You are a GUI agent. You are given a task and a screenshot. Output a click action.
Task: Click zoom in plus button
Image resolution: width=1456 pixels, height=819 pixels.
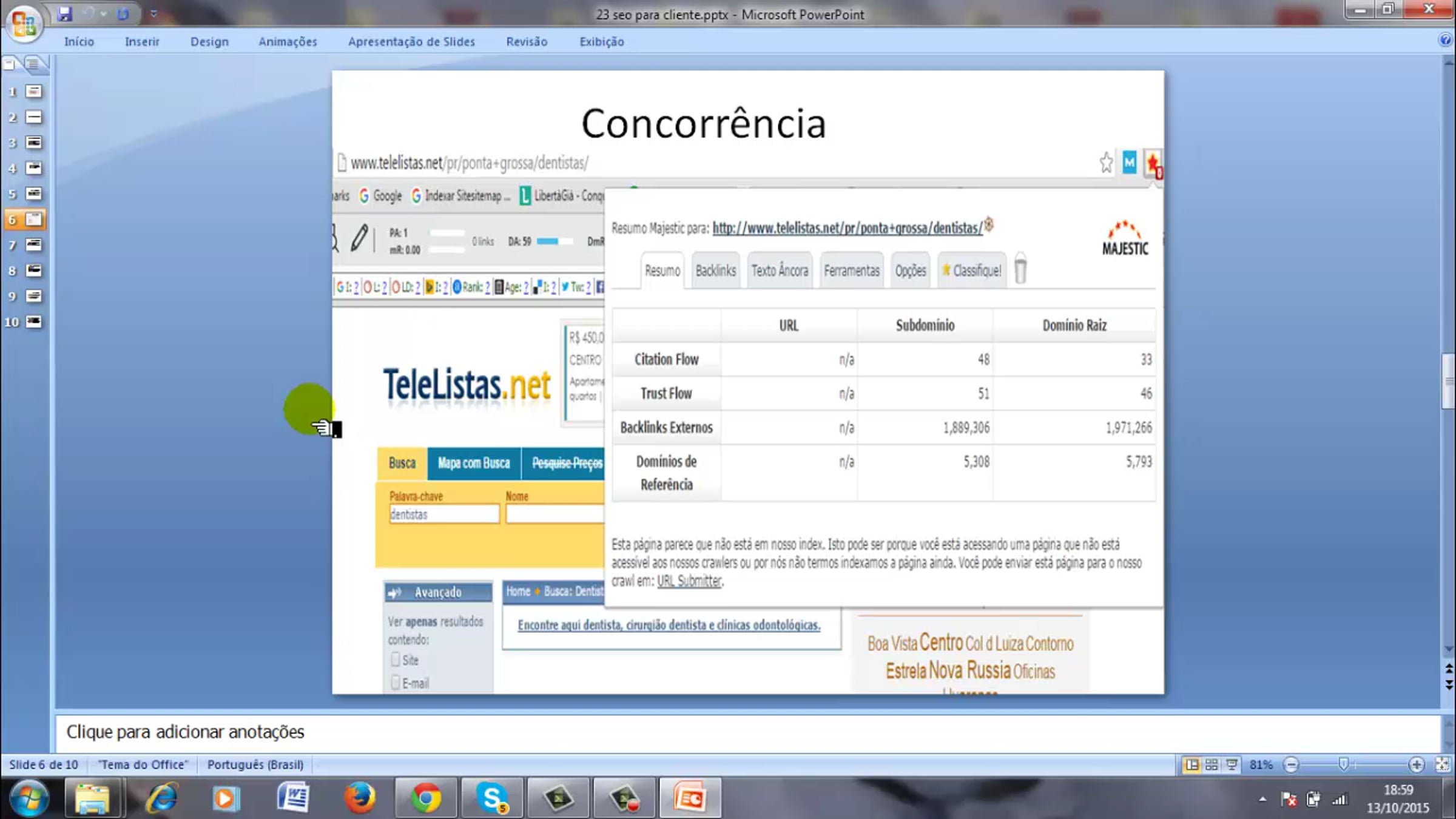point(1417,764)
